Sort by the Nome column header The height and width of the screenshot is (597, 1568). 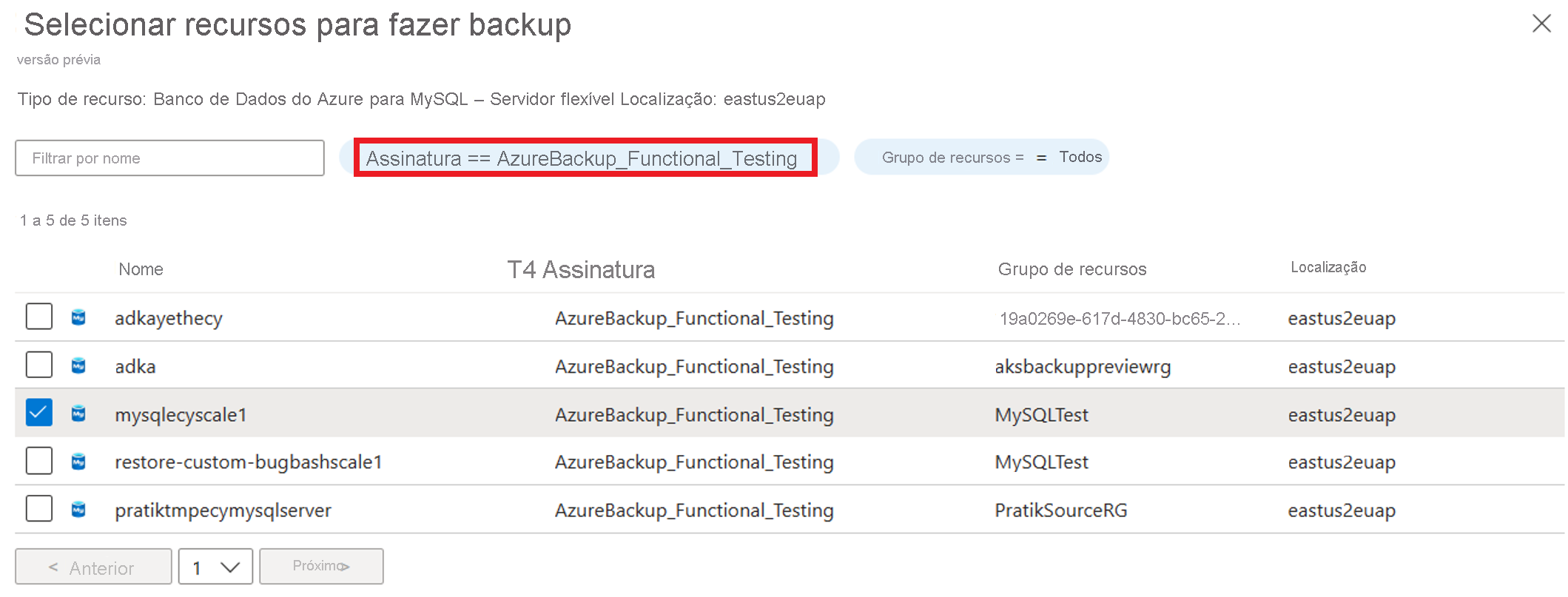tap(141, 269)
